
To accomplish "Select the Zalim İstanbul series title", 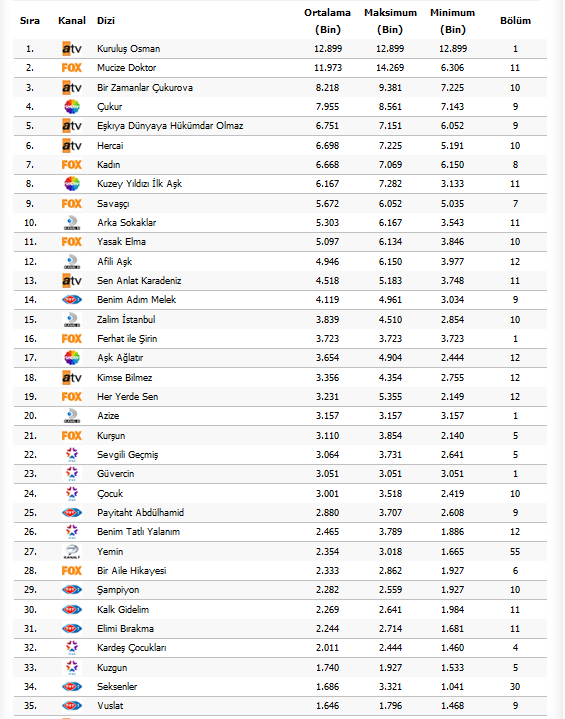I will [126, 320].
